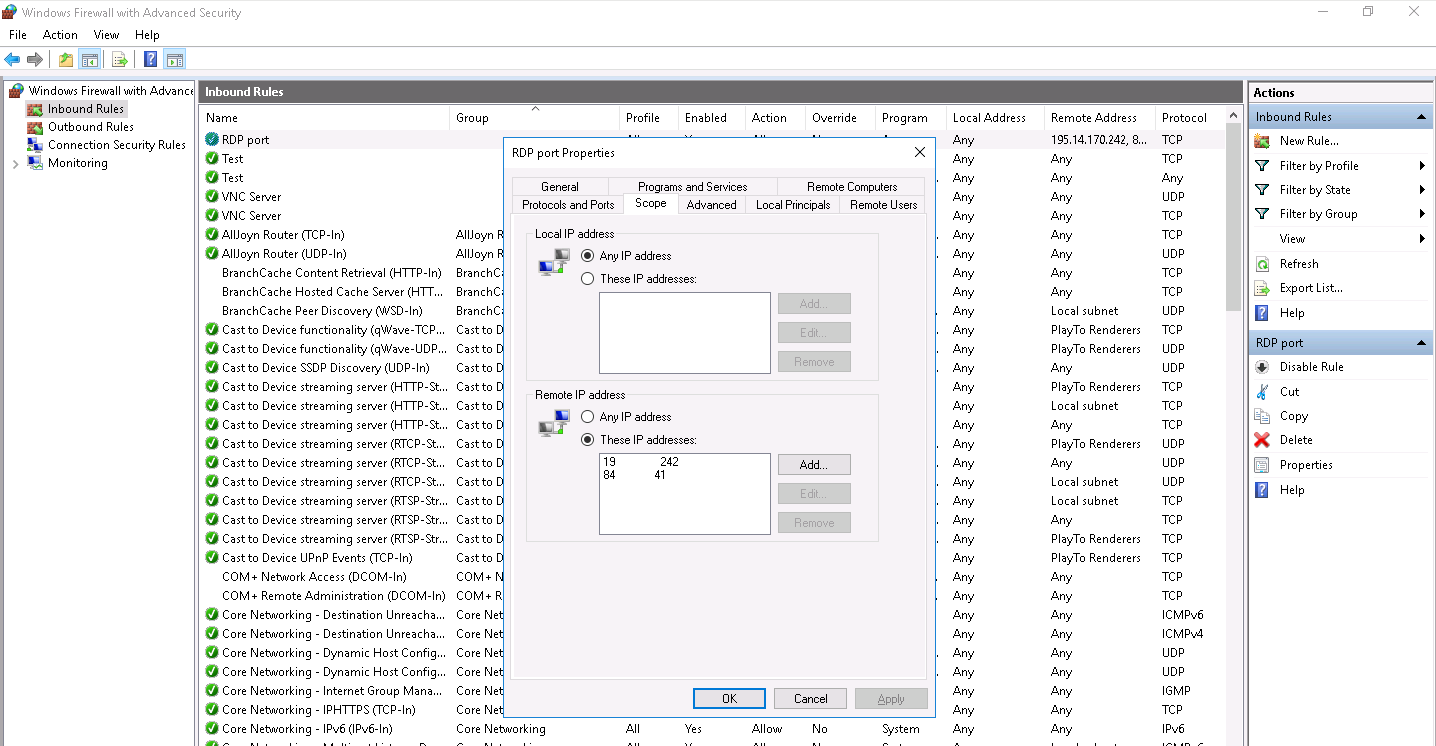This screenshot has width=1436, height=746.
Task: Select Outbound Rules in the console tree
Action: [91, 127]
